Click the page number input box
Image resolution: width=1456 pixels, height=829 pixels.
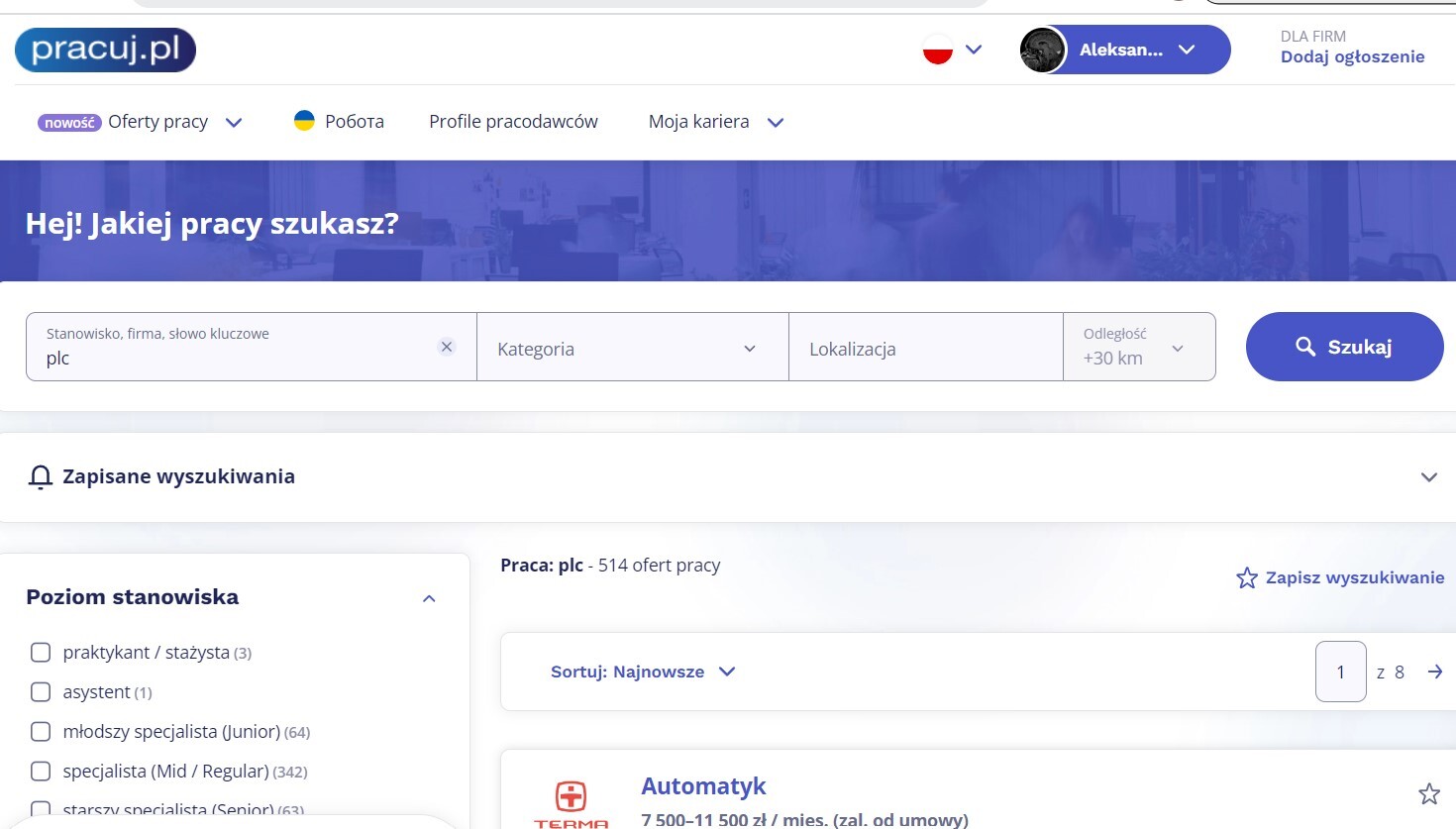(1341, 672)
